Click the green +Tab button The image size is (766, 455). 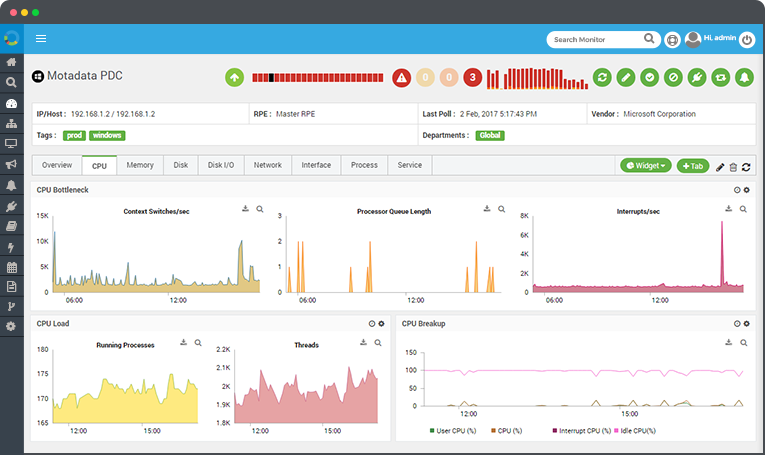(x=693, y=166)
